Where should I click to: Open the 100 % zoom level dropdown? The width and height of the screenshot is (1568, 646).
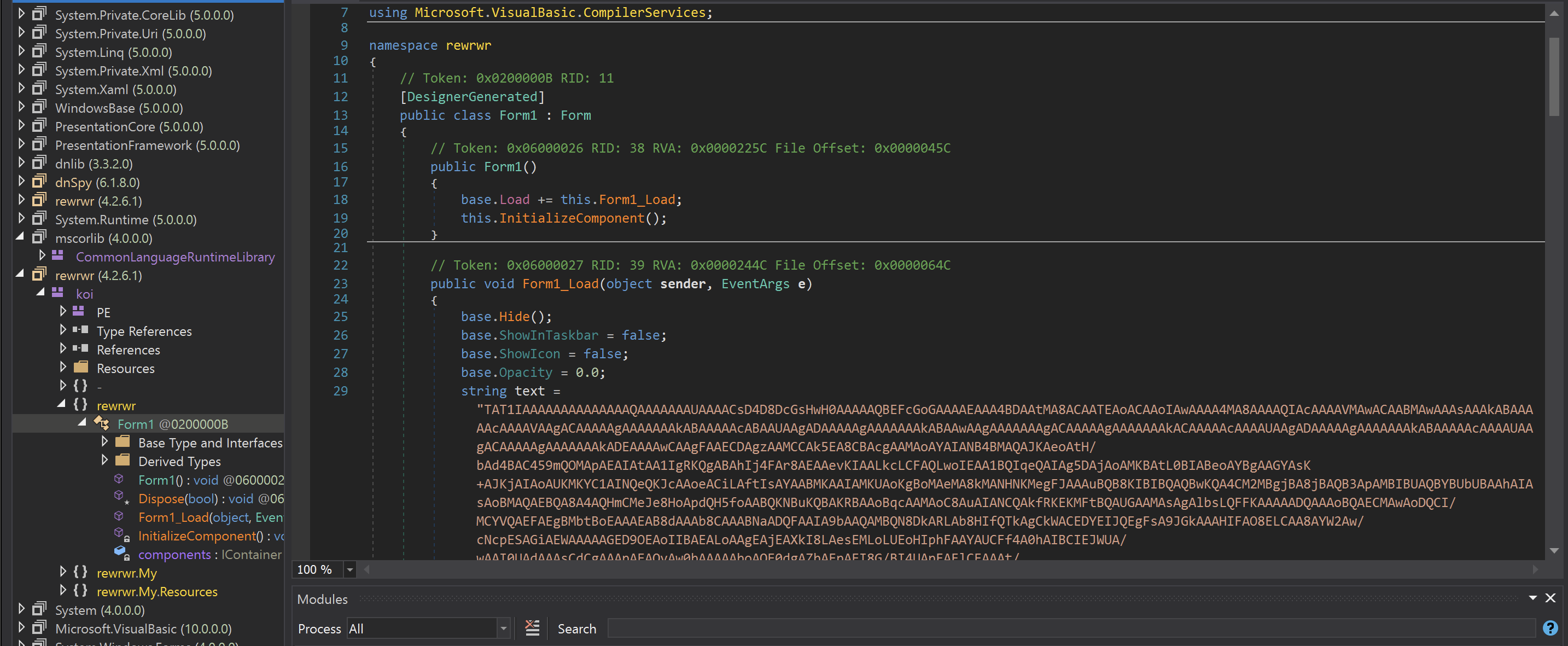coord(349,570)
